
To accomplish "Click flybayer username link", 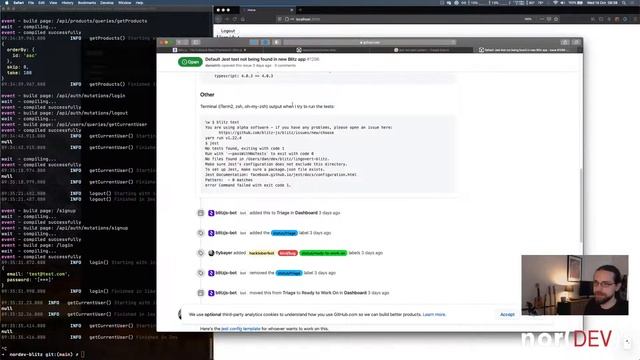I will click(x=224, y=253).
